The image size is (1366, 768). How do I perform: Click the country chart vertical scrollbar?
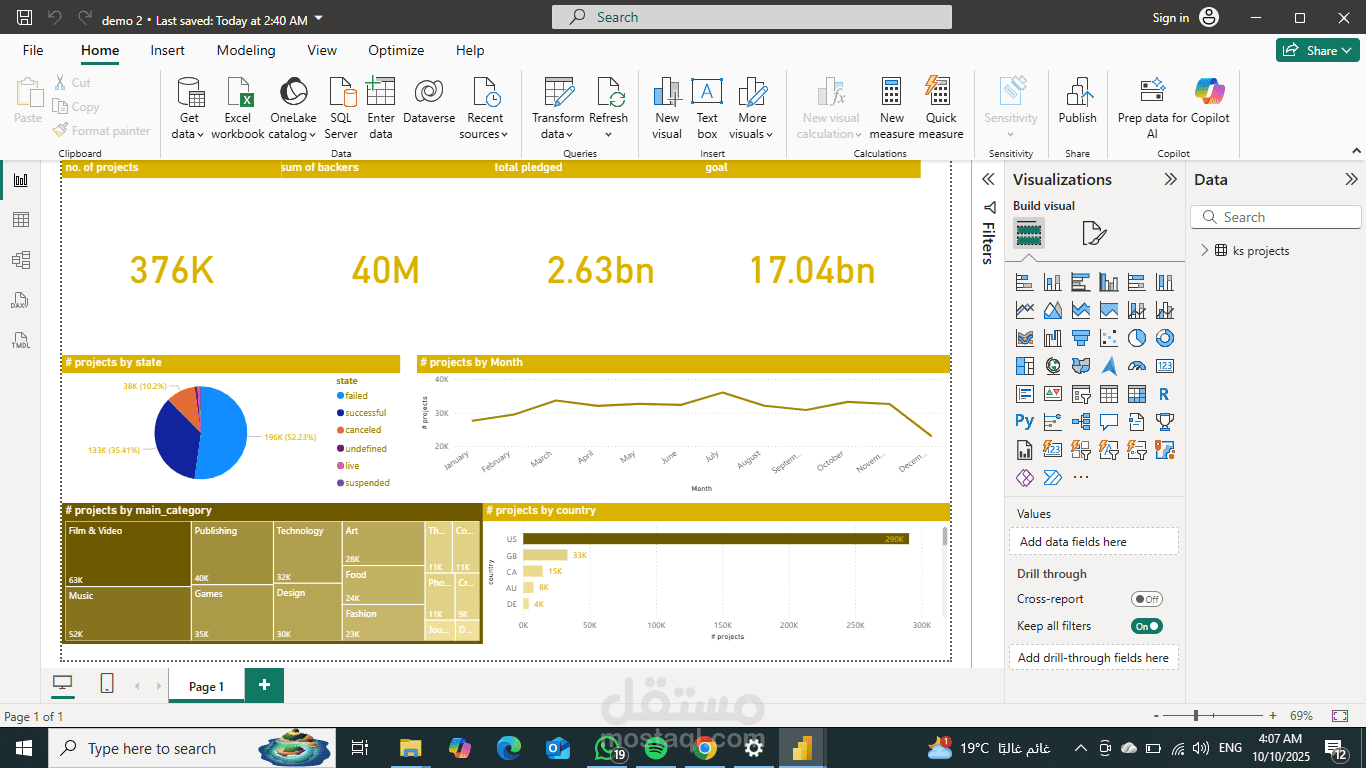click(x=945, y=536)
